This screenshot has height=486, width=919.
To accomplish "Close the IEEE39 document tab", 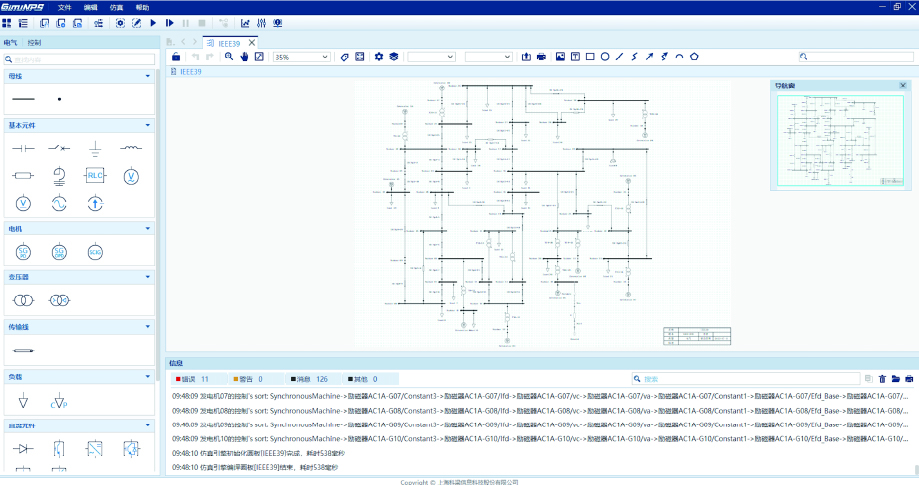I will point(252,43).
